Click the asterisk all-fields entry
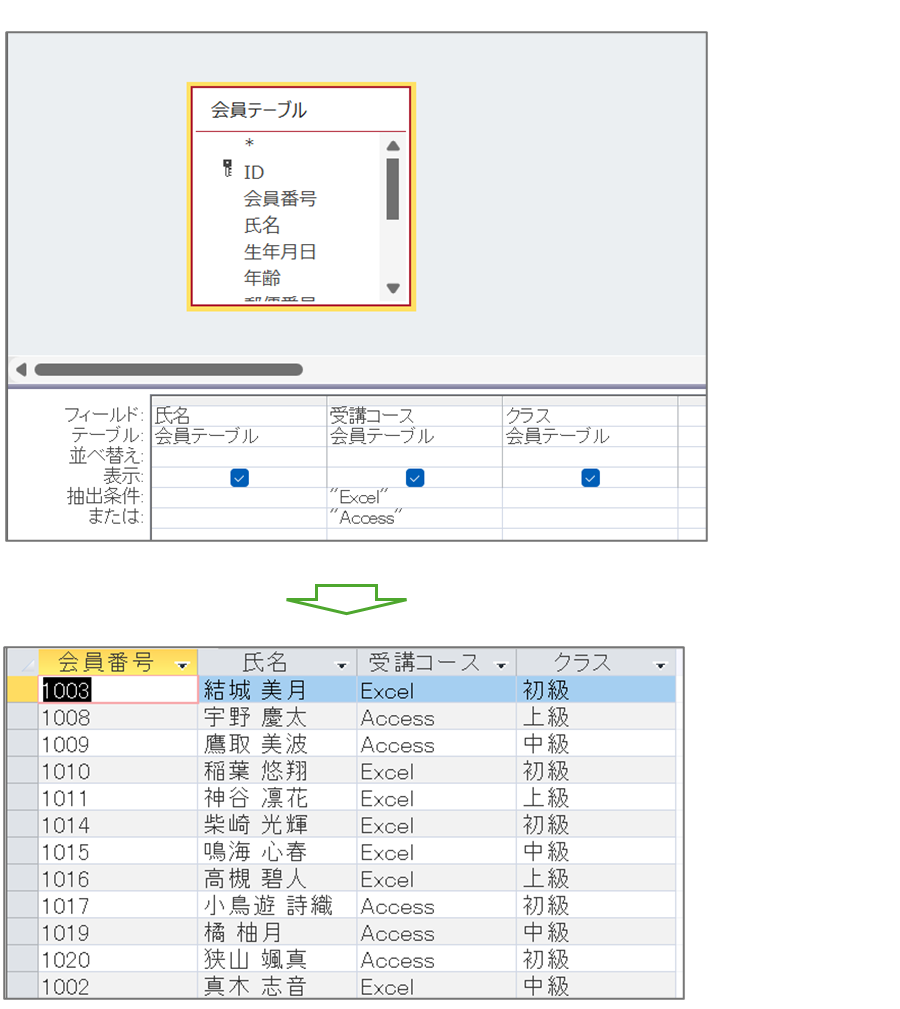The width and height of the screenshot is (900, 1009). (x=249, y=145)
